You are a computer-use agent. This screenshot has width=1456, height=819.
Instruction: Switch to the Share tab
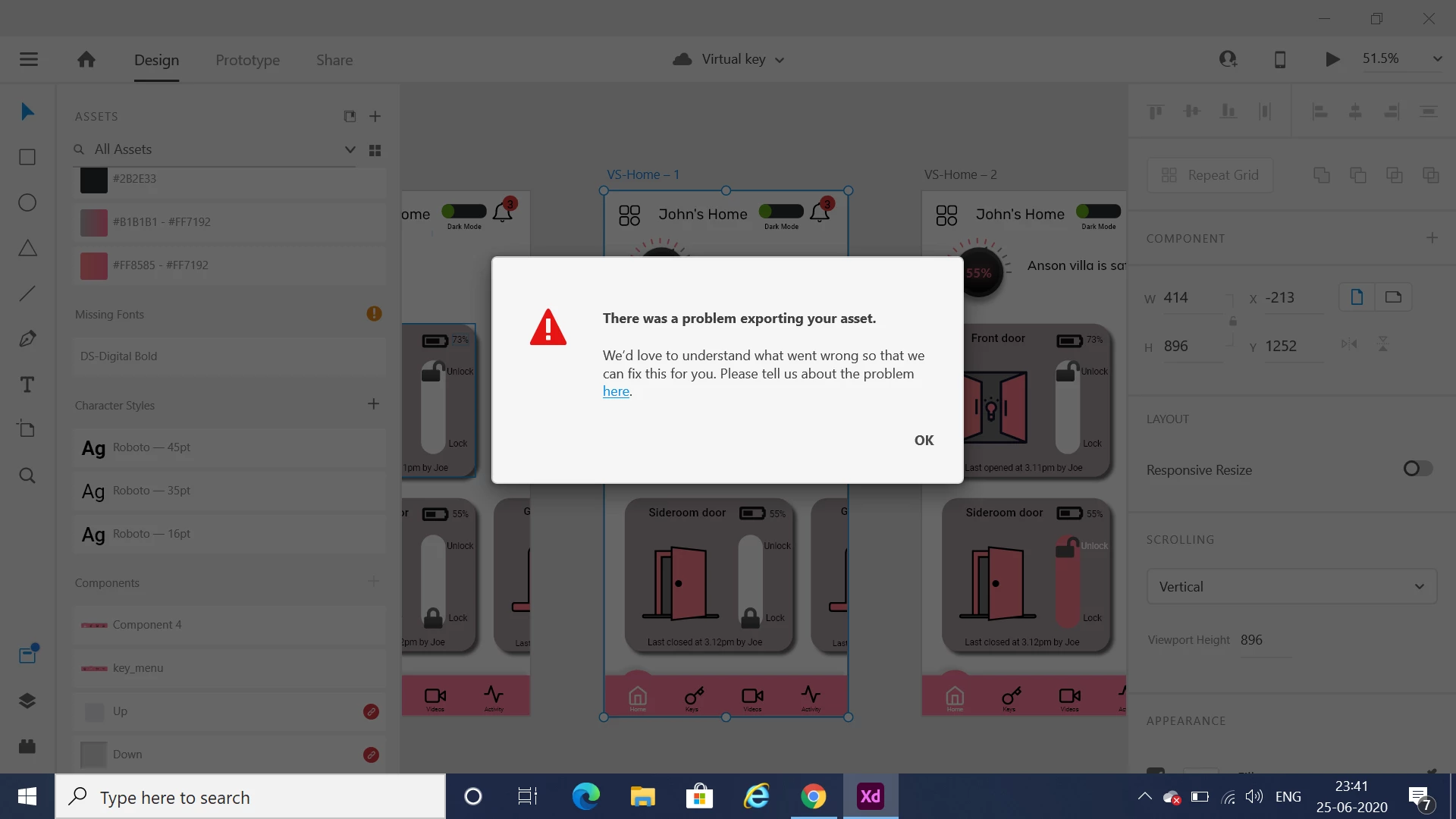point(334,60)
